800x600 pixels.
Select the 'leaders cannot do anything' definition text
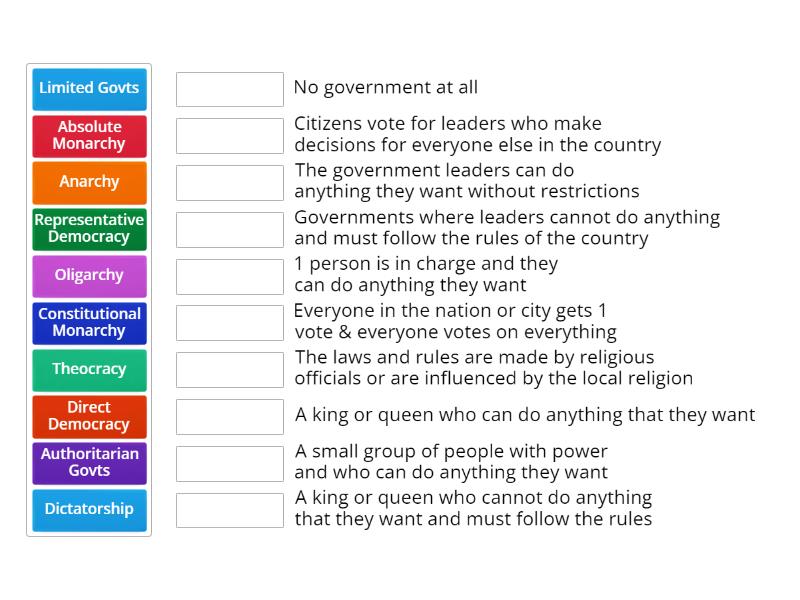tap(506, 228)
